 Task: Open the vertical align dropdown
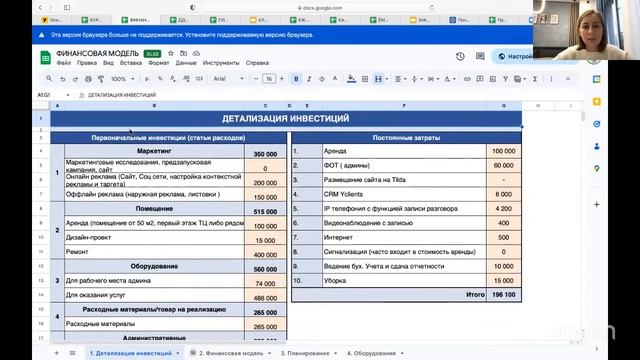tap(416, 79)
